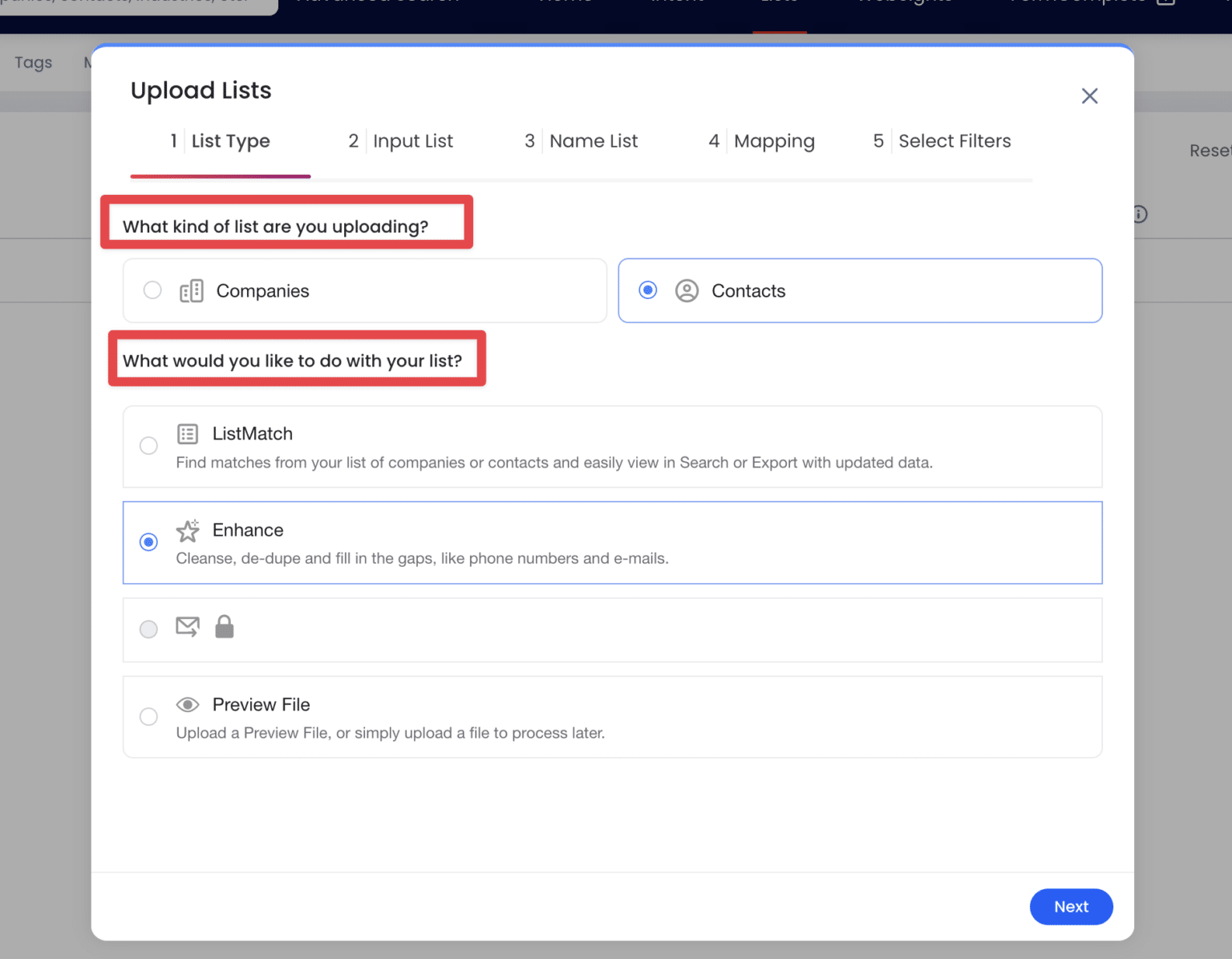
Task: Open the Lists item in the top navigation
Action: point(779,4)
